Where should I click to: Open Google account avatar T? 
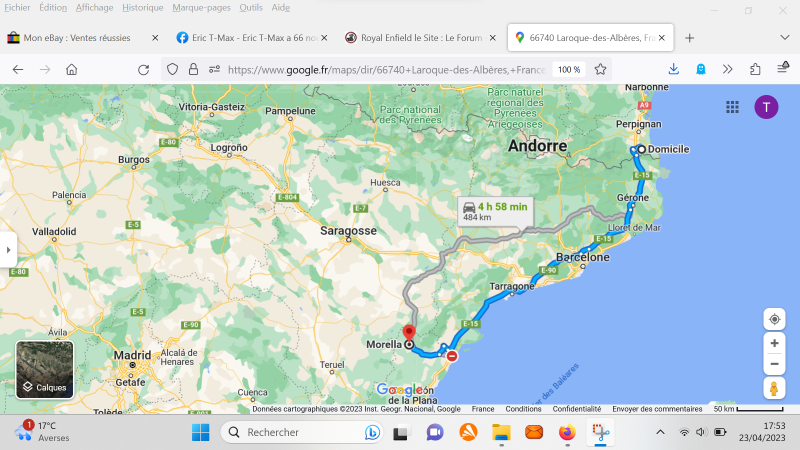(x=766, y=107)
